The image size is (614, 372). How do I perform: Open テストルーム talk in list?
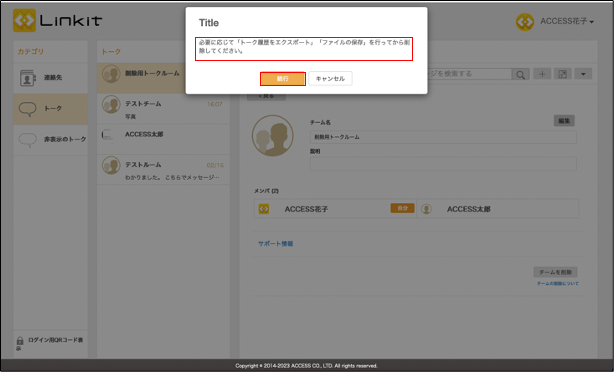pos(163,170)
